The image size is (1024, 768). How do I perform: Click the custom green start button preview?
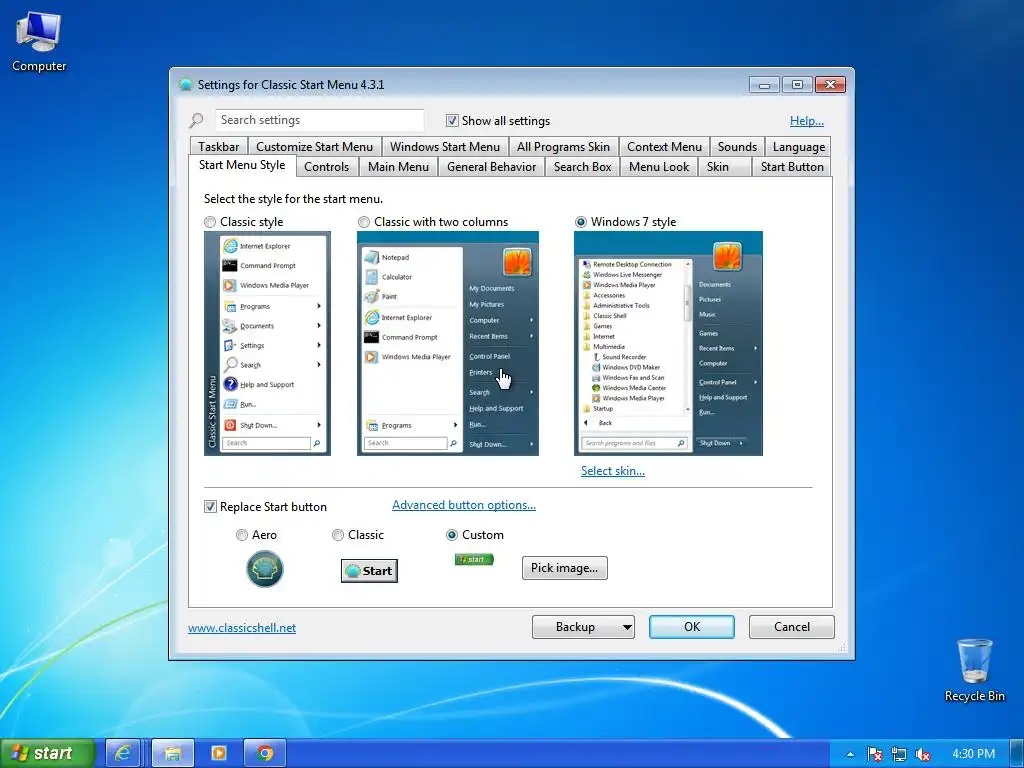pos(474,559)
